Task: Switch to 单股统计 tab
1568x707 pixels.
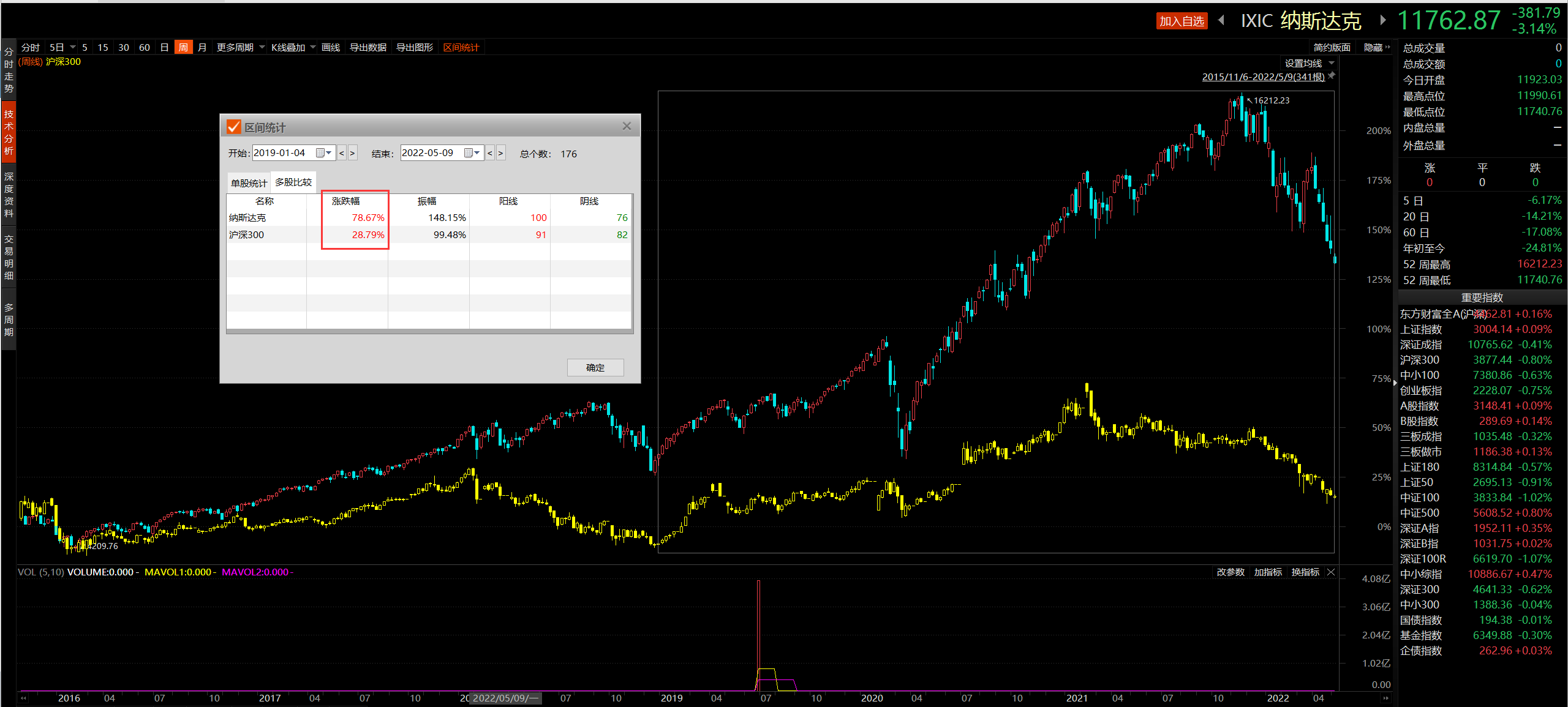Action: [249, 183]
